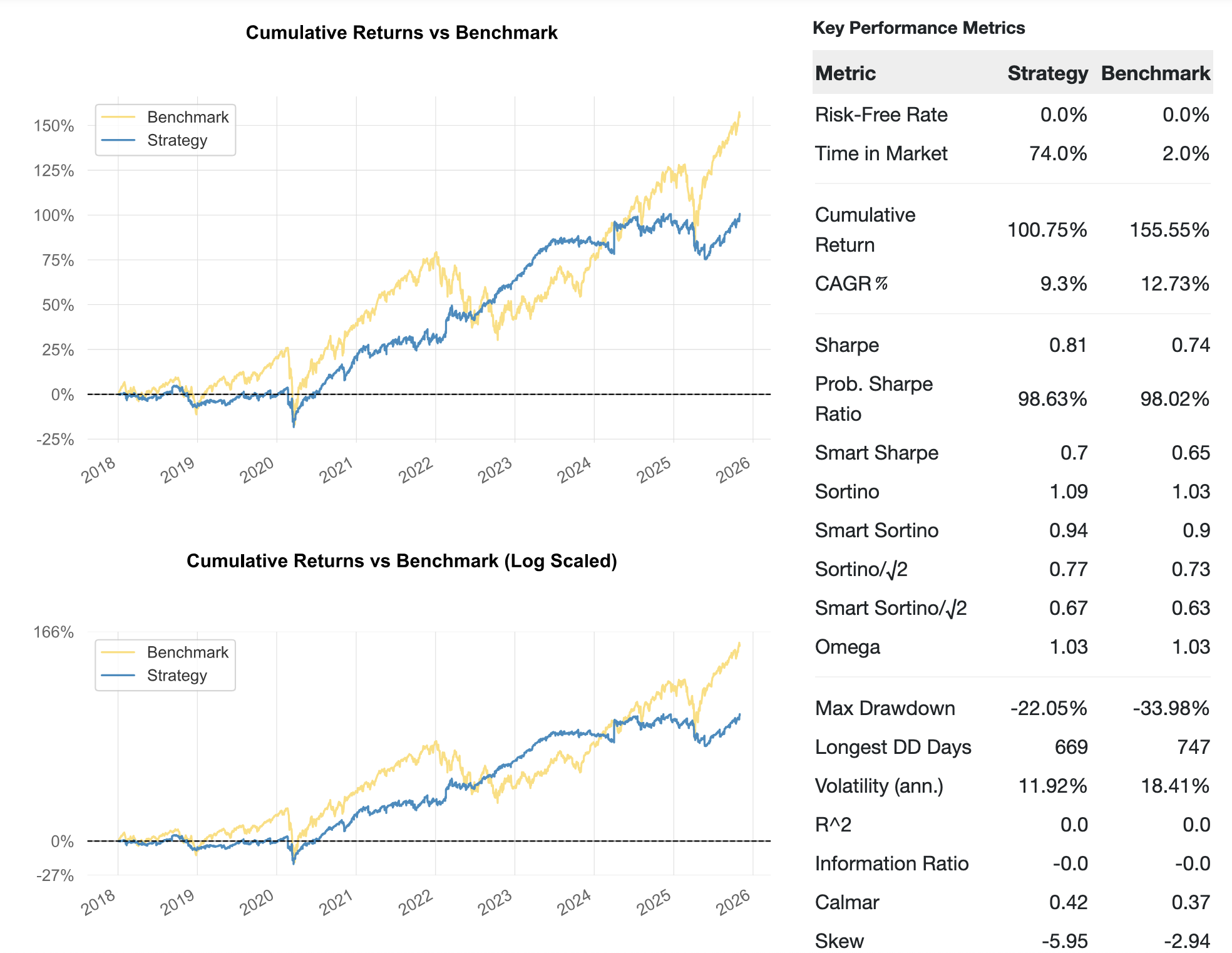Click the Calmar row label
The height and width of the screenshot is (953, 1232).
coord(846,902)
